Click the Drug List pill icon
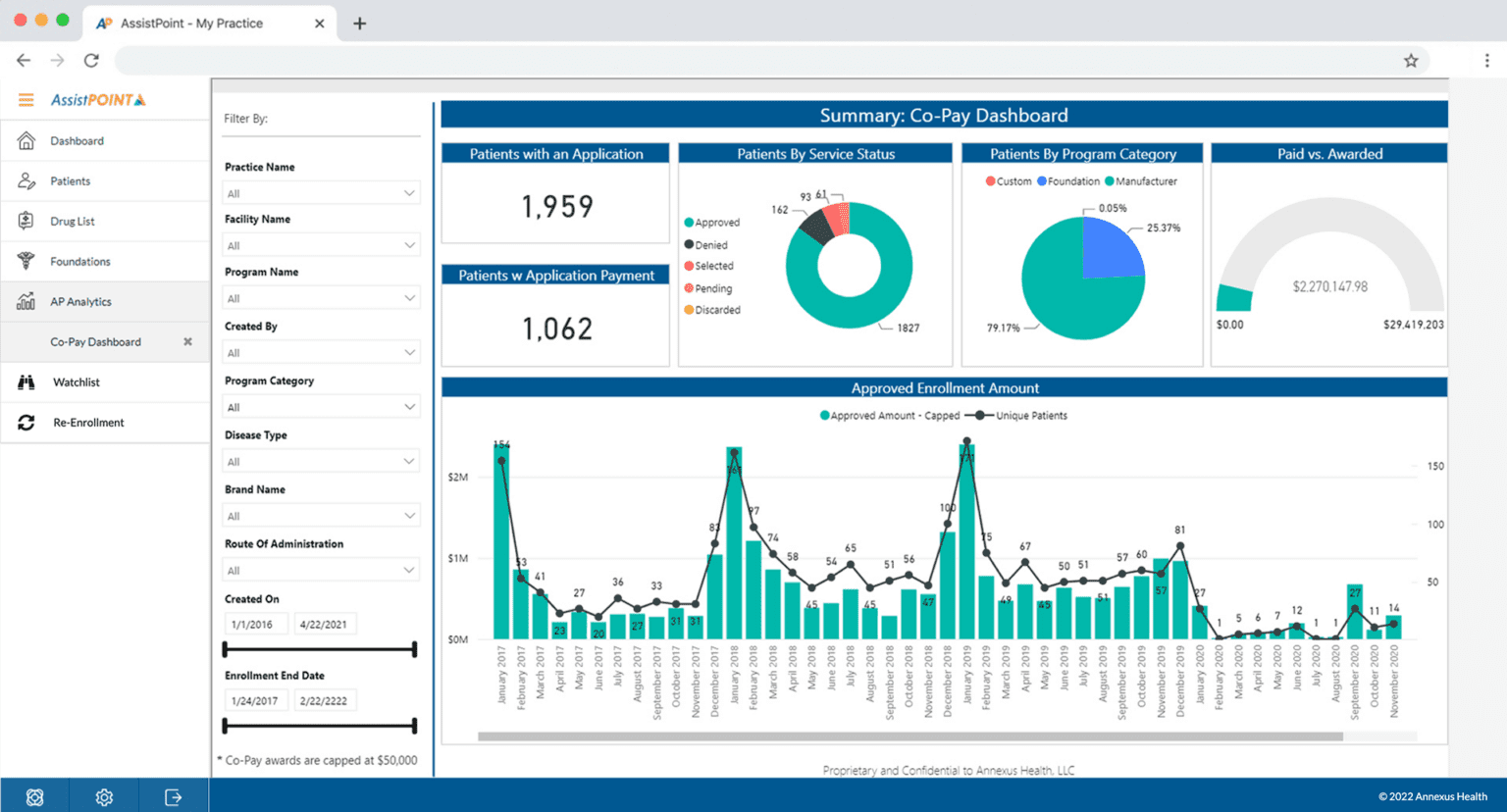 [x=26, y=221]
